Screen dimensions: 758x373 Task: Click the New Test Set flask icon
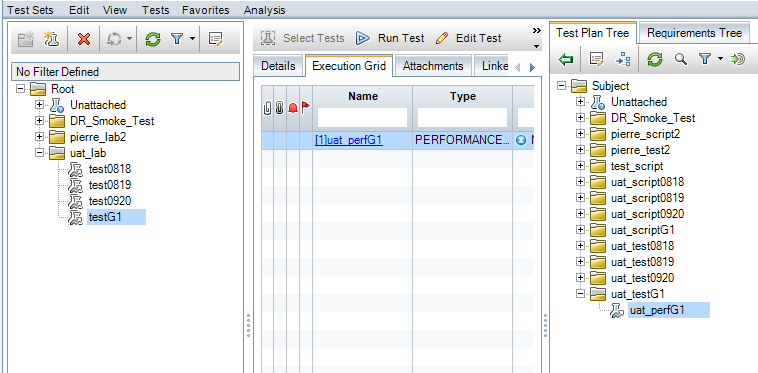pyautogui.click(x=51, y=39)
